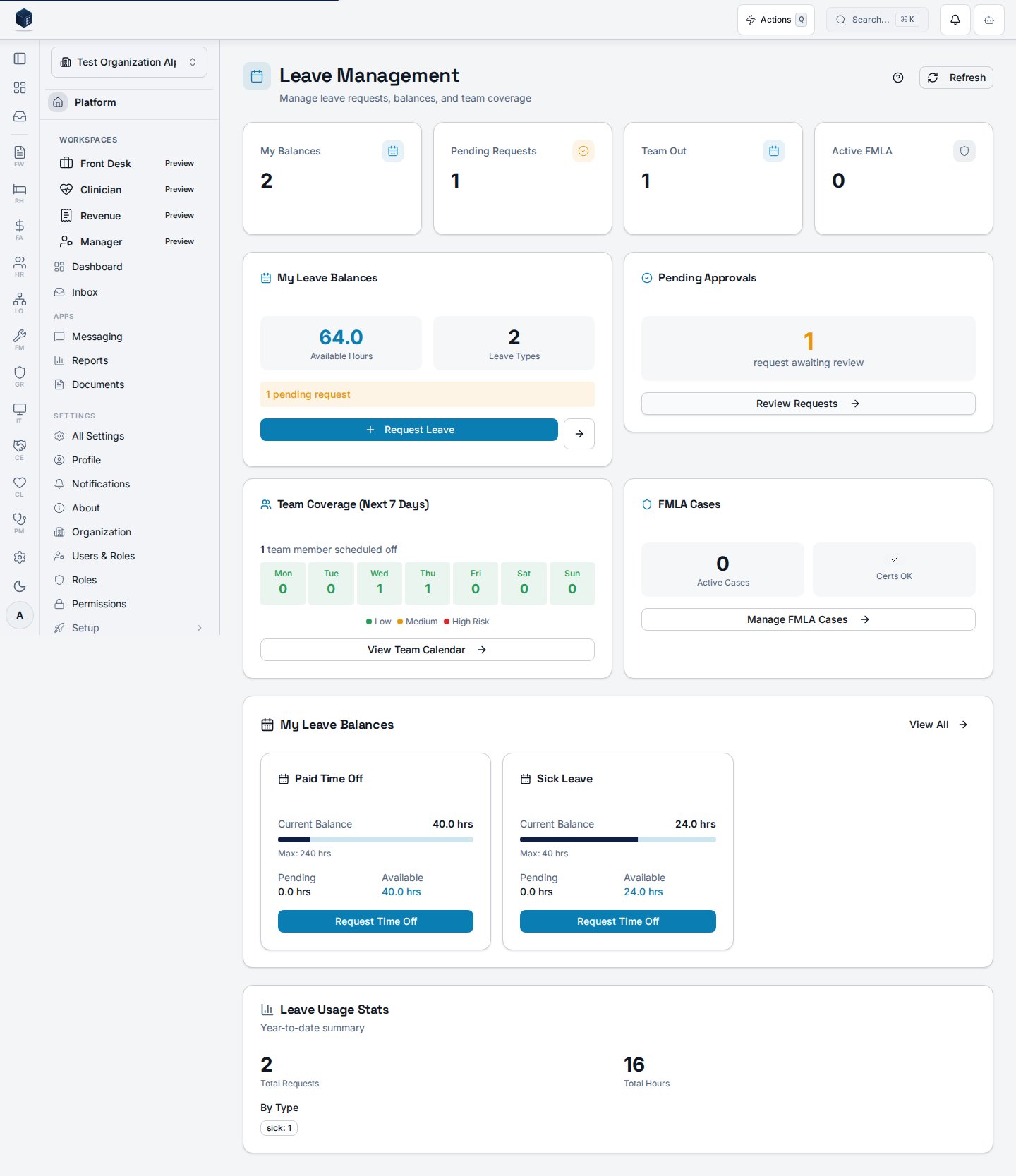The height and width of the screenshot is (1176, 1016).
Task: Select the Thu coverage day cell
Action: 428,583
